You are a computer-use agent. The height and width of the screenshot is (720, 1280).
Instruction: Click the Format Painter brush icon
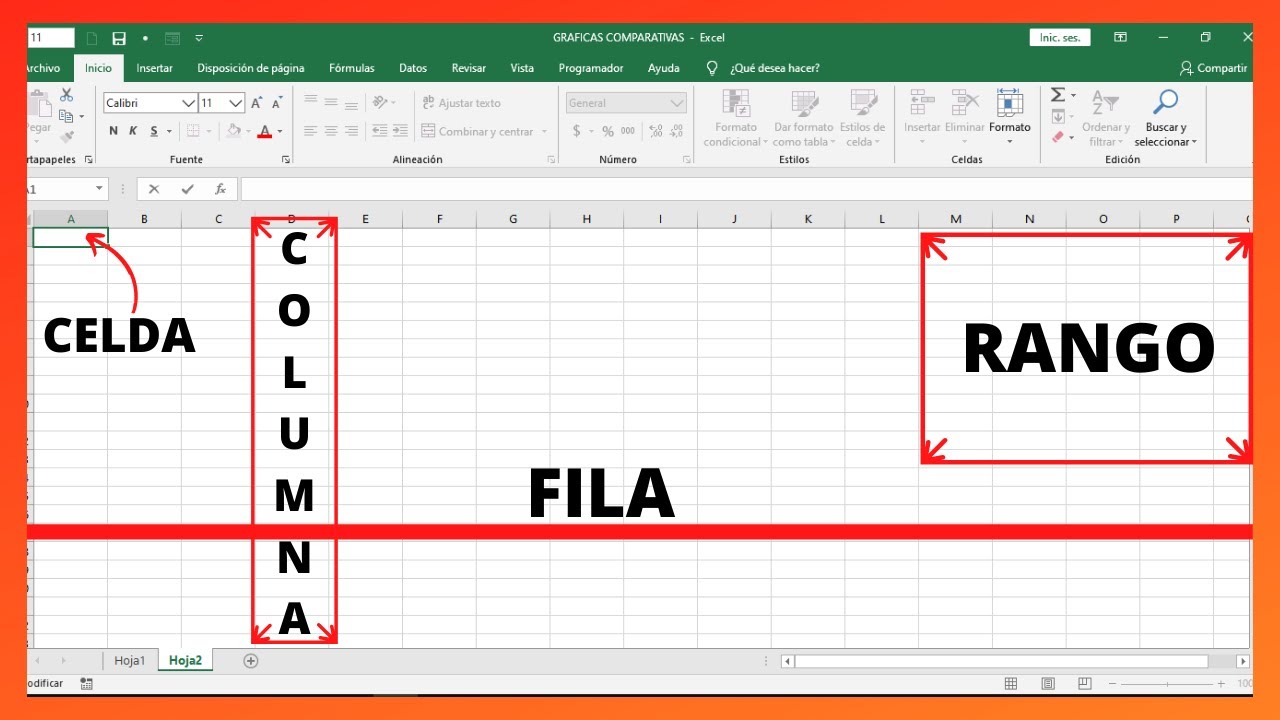tap(67, 137)
